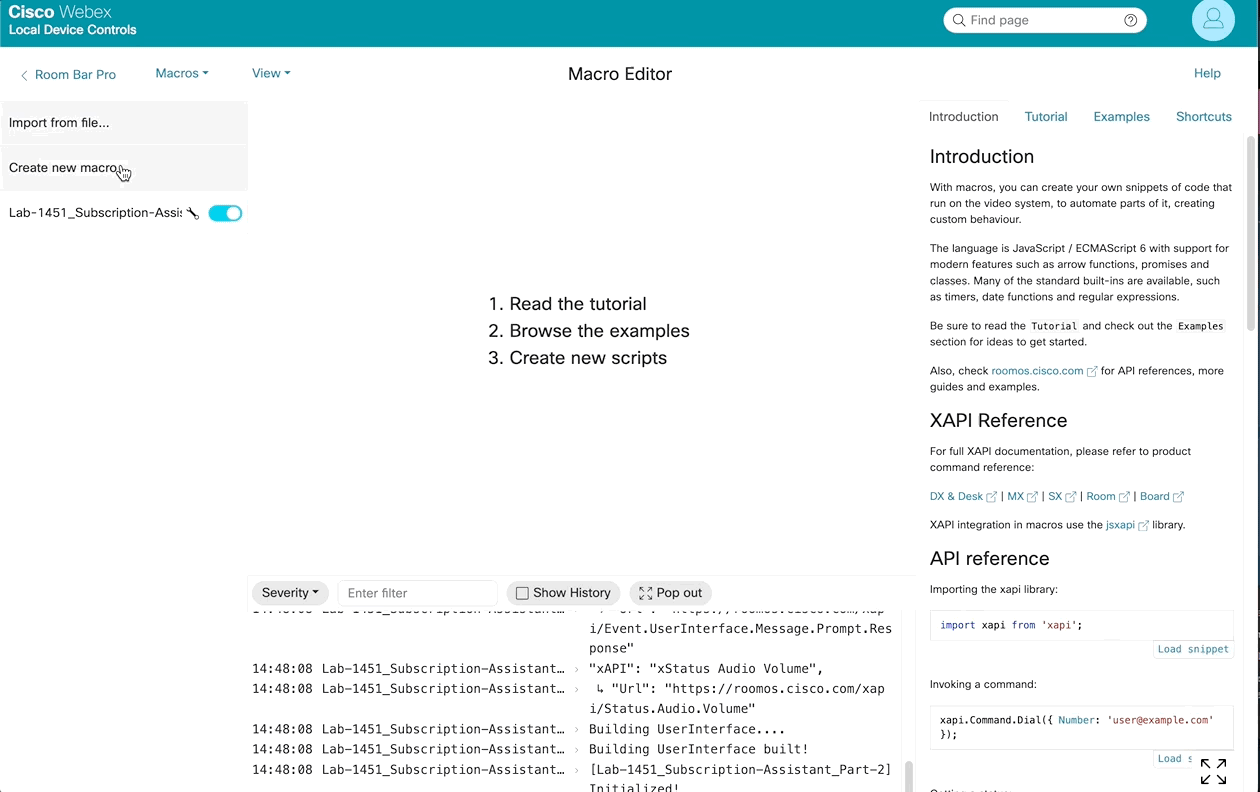Enable the Show History checkbox

click(x=522, y=592)
